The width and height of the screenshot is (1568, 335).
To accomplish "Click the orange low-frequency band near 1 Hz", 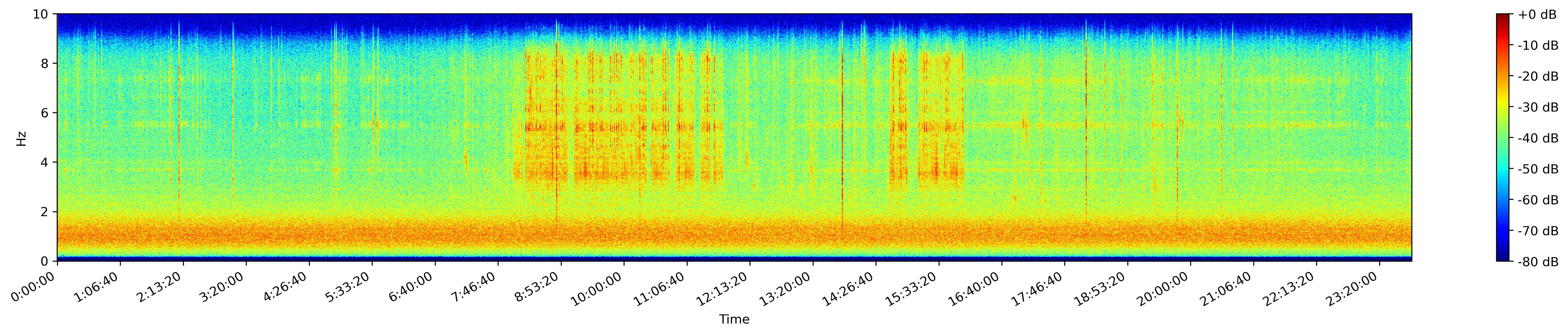I will pyautogui.click(x=734, y=234).
